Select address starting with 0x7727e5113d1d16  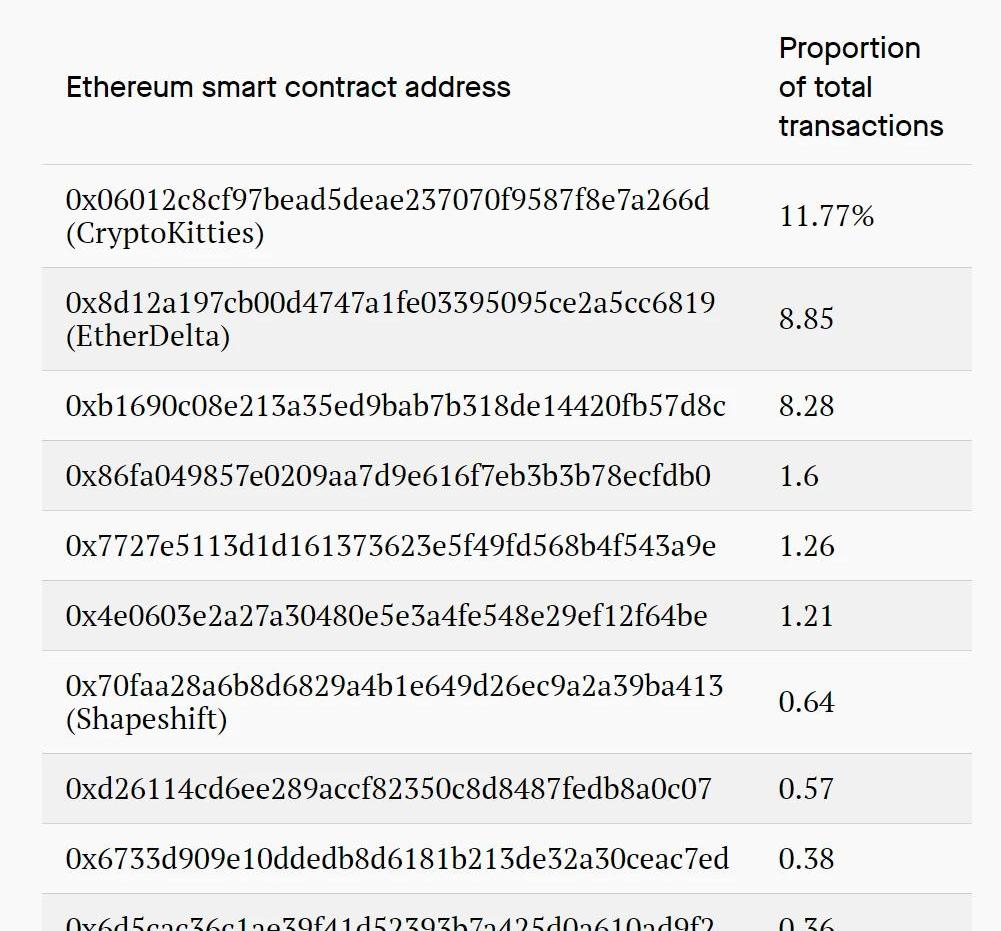click(x=391, y=546)
